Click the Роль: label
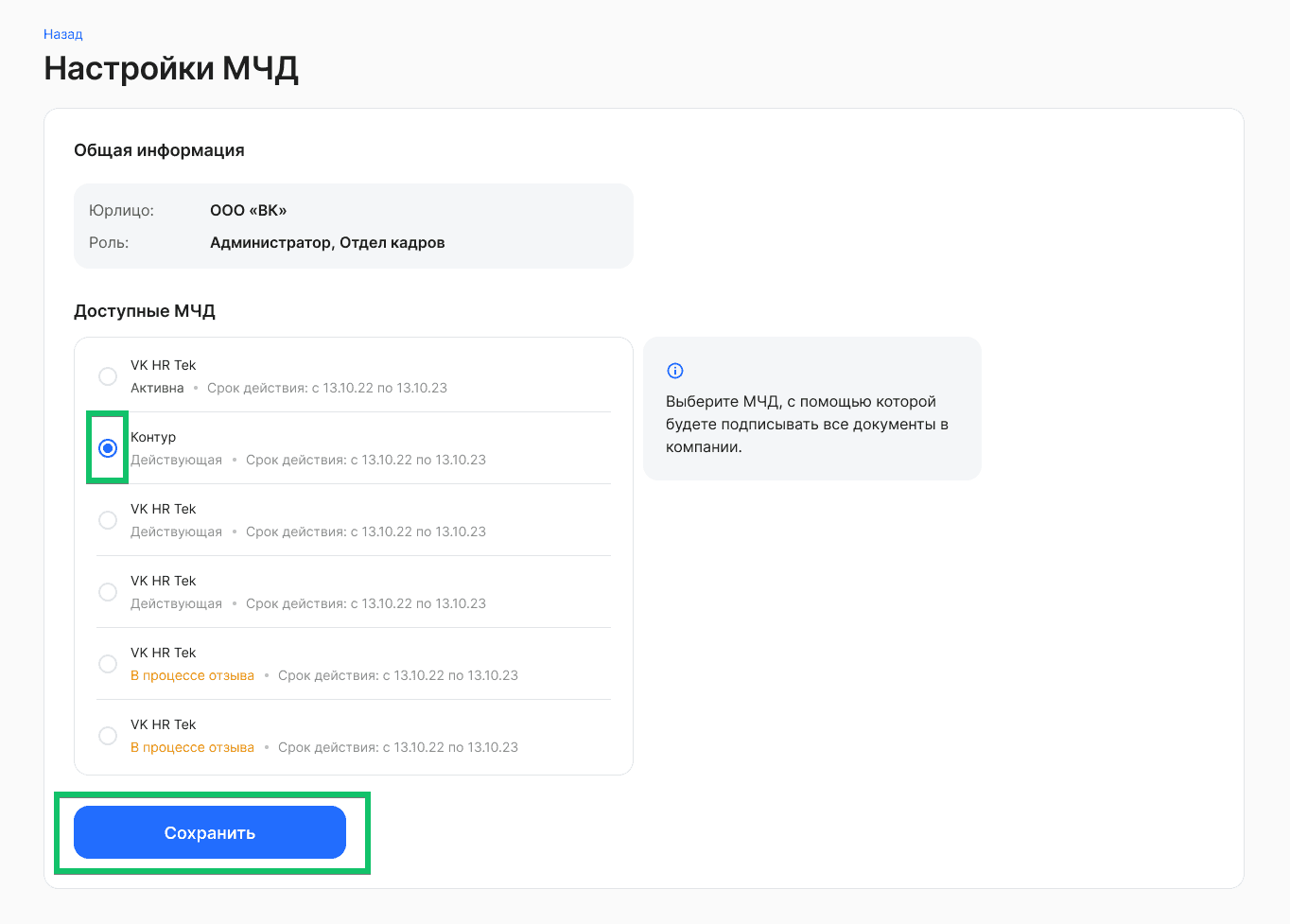 109,242
